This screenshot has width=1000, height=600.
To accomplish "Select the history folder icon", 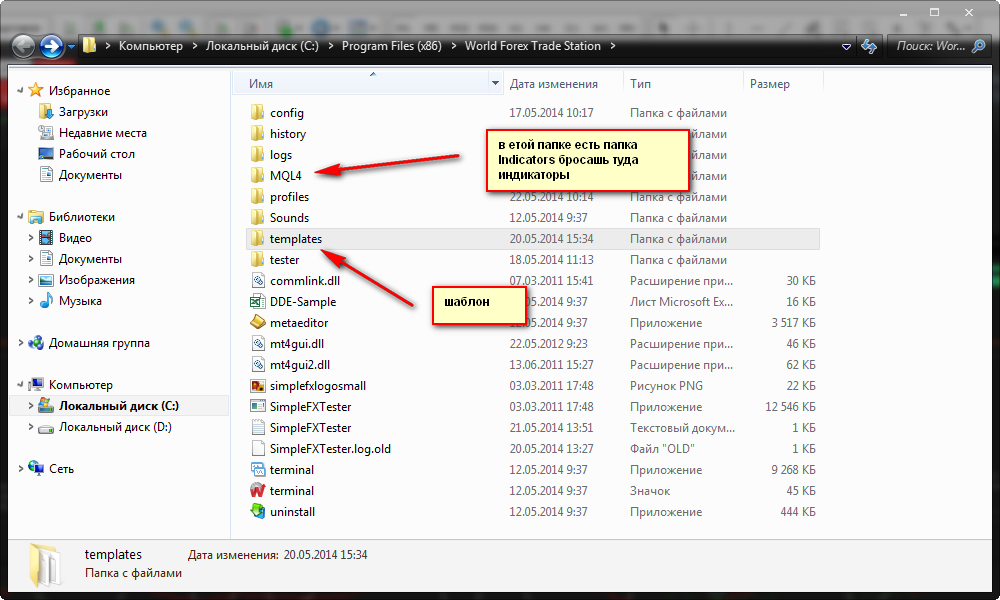I will tap(258, 134).
